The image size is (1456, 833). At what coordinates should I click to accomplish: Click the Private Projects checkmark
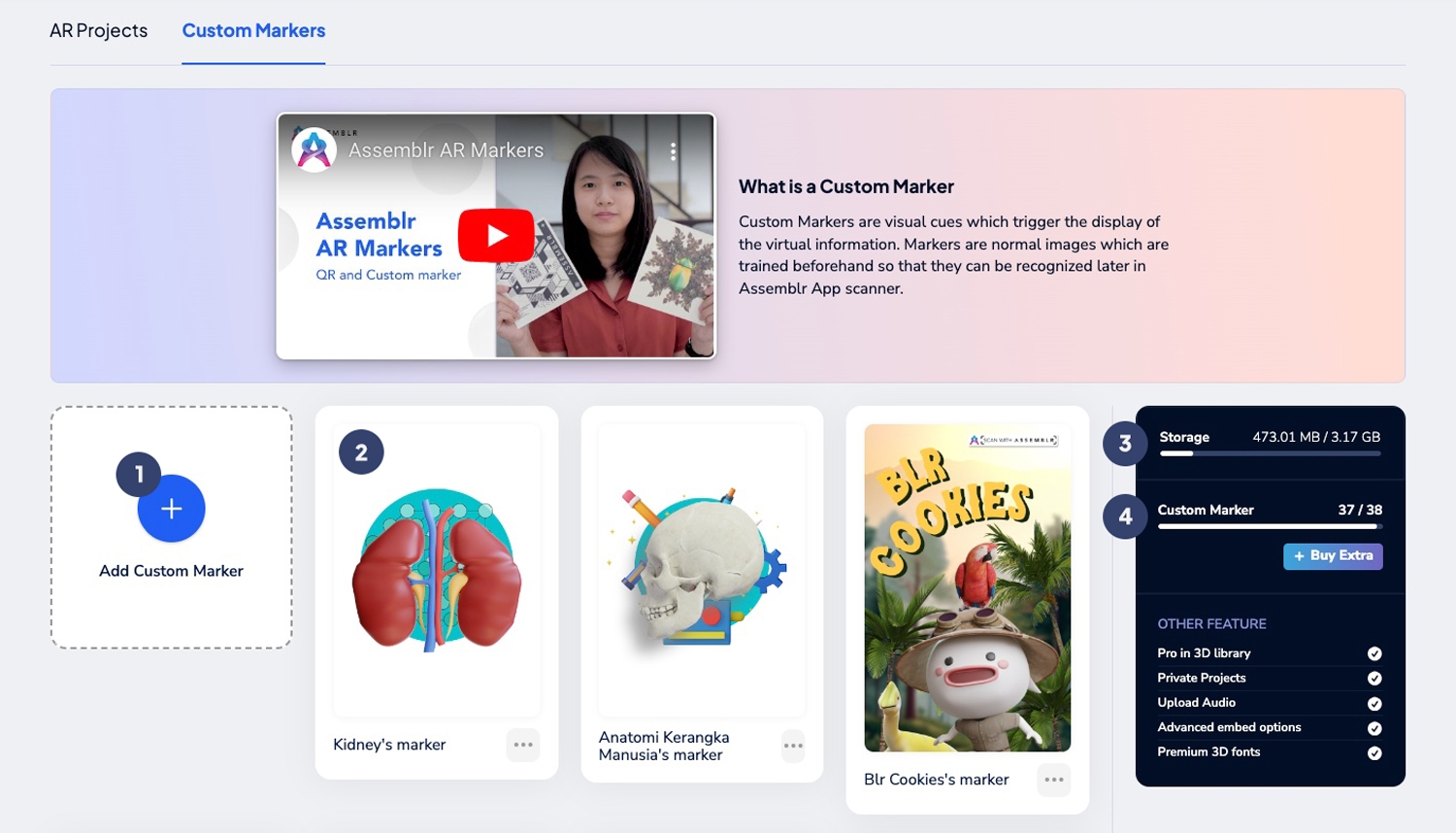[x=1374, y=679]
